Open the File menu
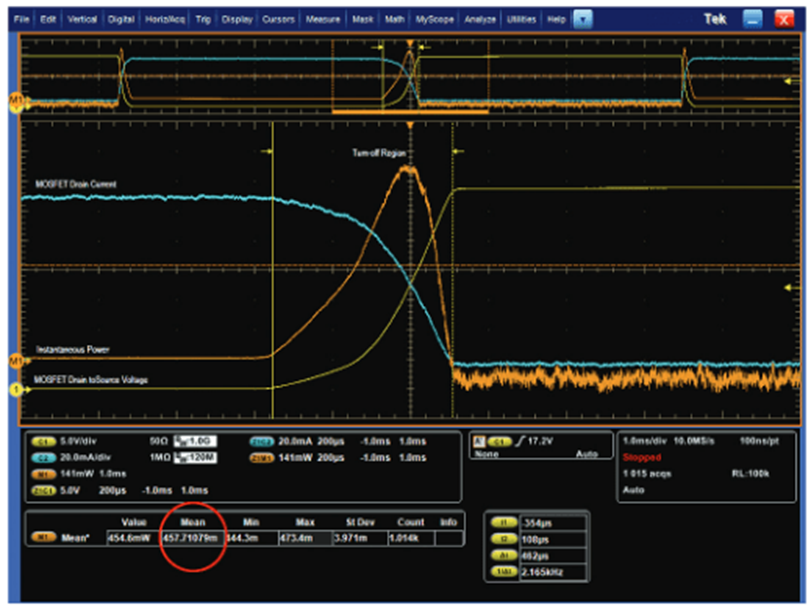This screenshot has width=811, height=608. 22,19
